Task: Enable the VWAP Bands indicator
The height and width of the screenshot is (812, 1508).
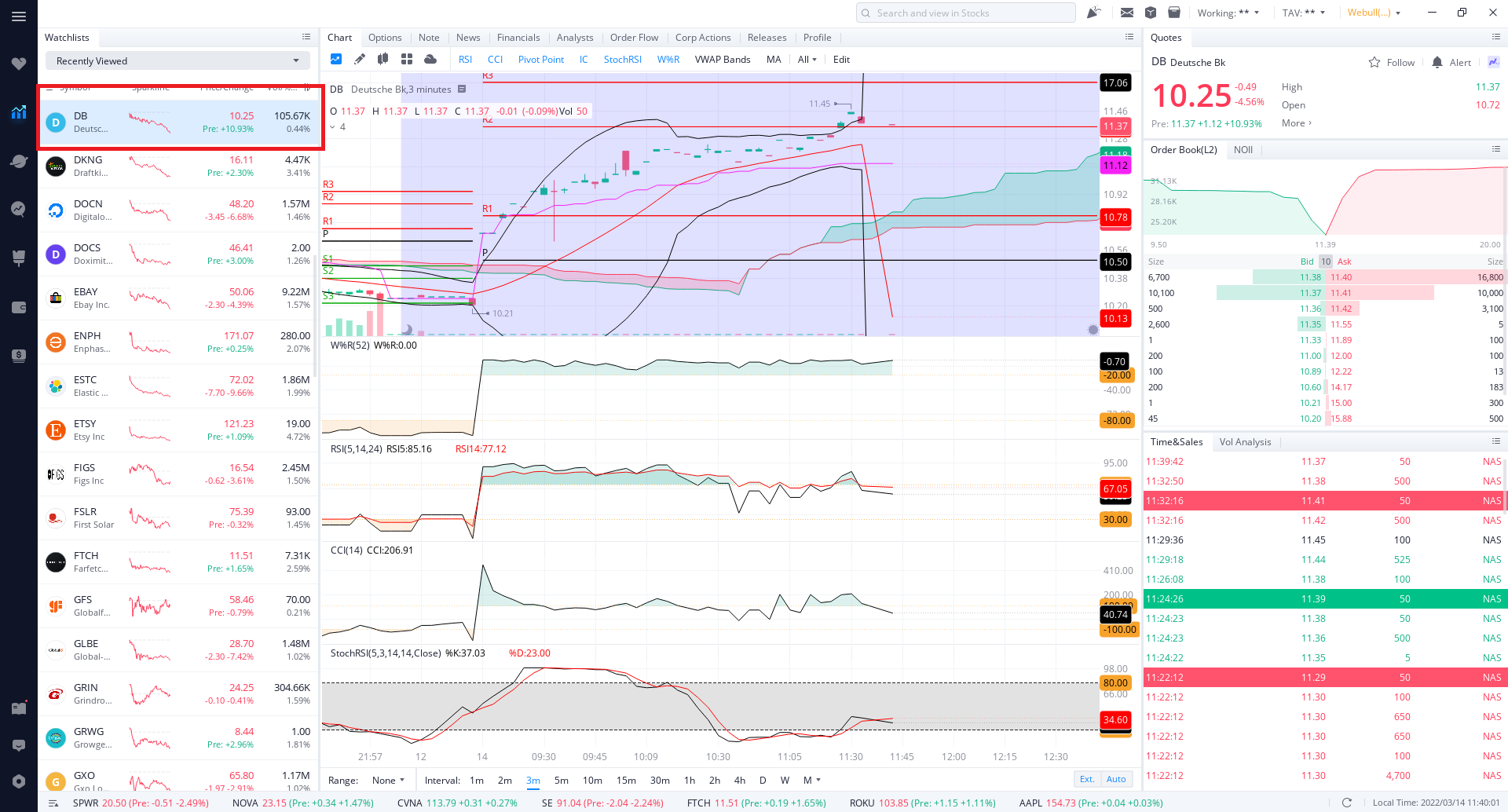Action: (x=723, y=59)
